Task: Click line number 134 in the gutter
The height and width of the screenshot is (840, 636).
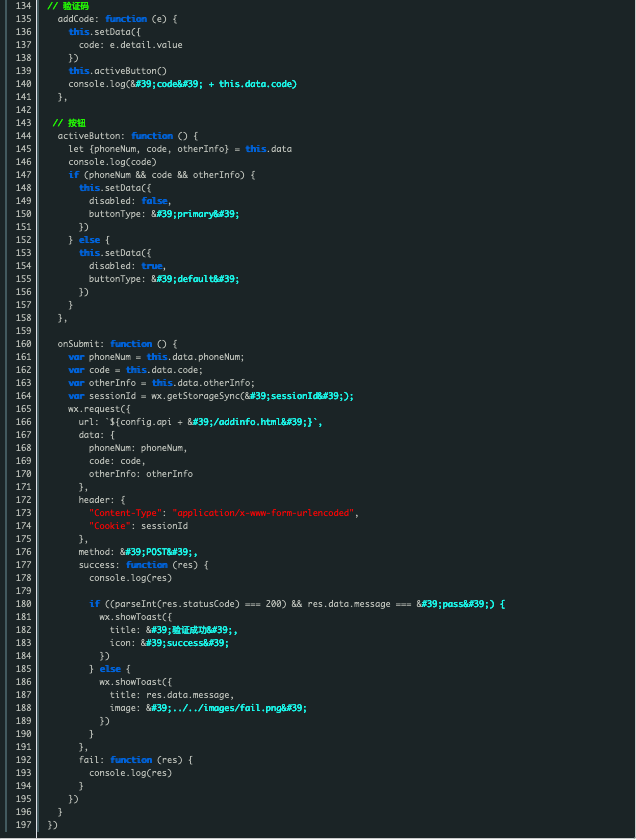Action: [x=19, y=6]
